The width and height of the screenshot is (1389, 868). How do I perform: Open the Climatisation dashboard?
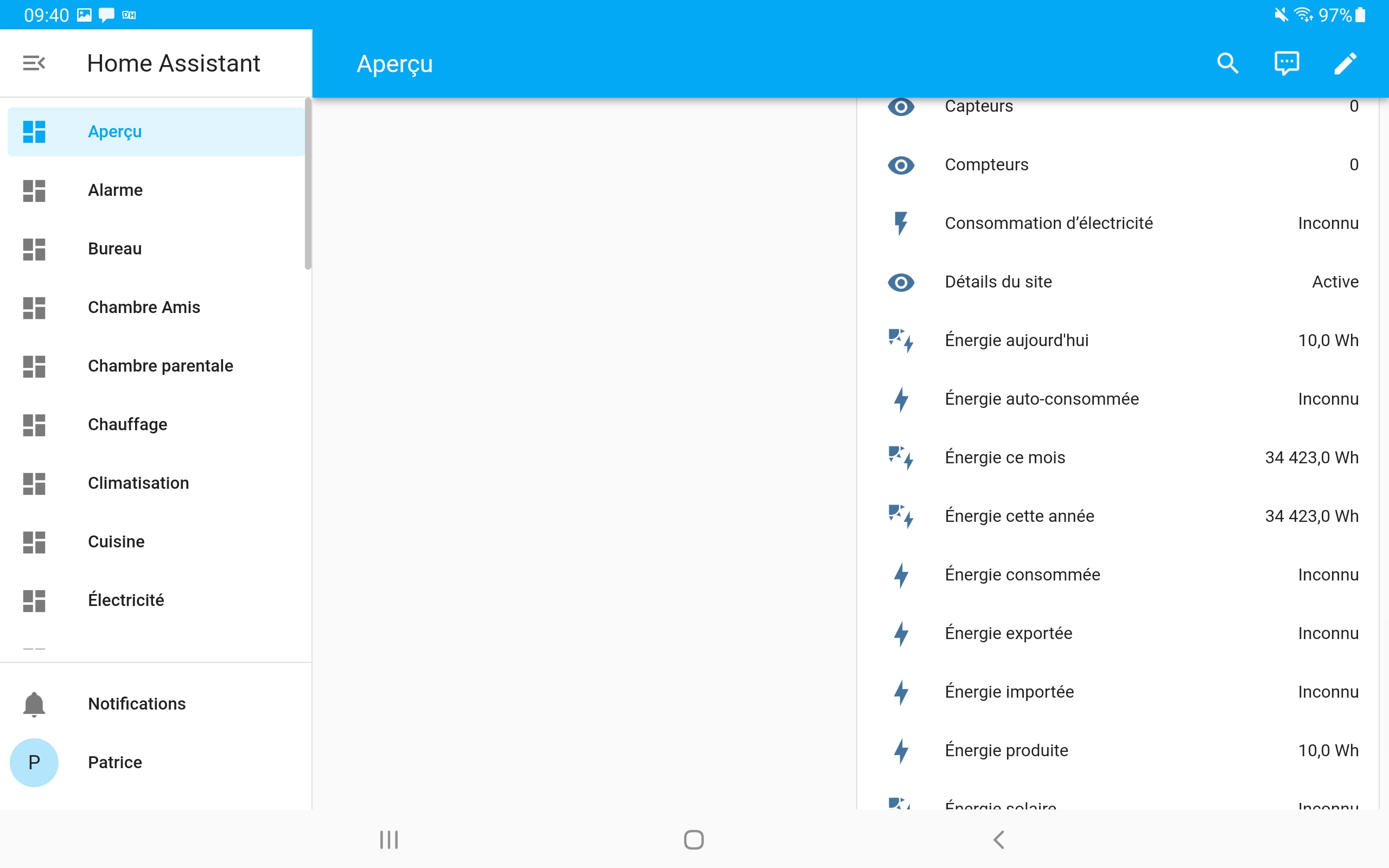[156, 483]
